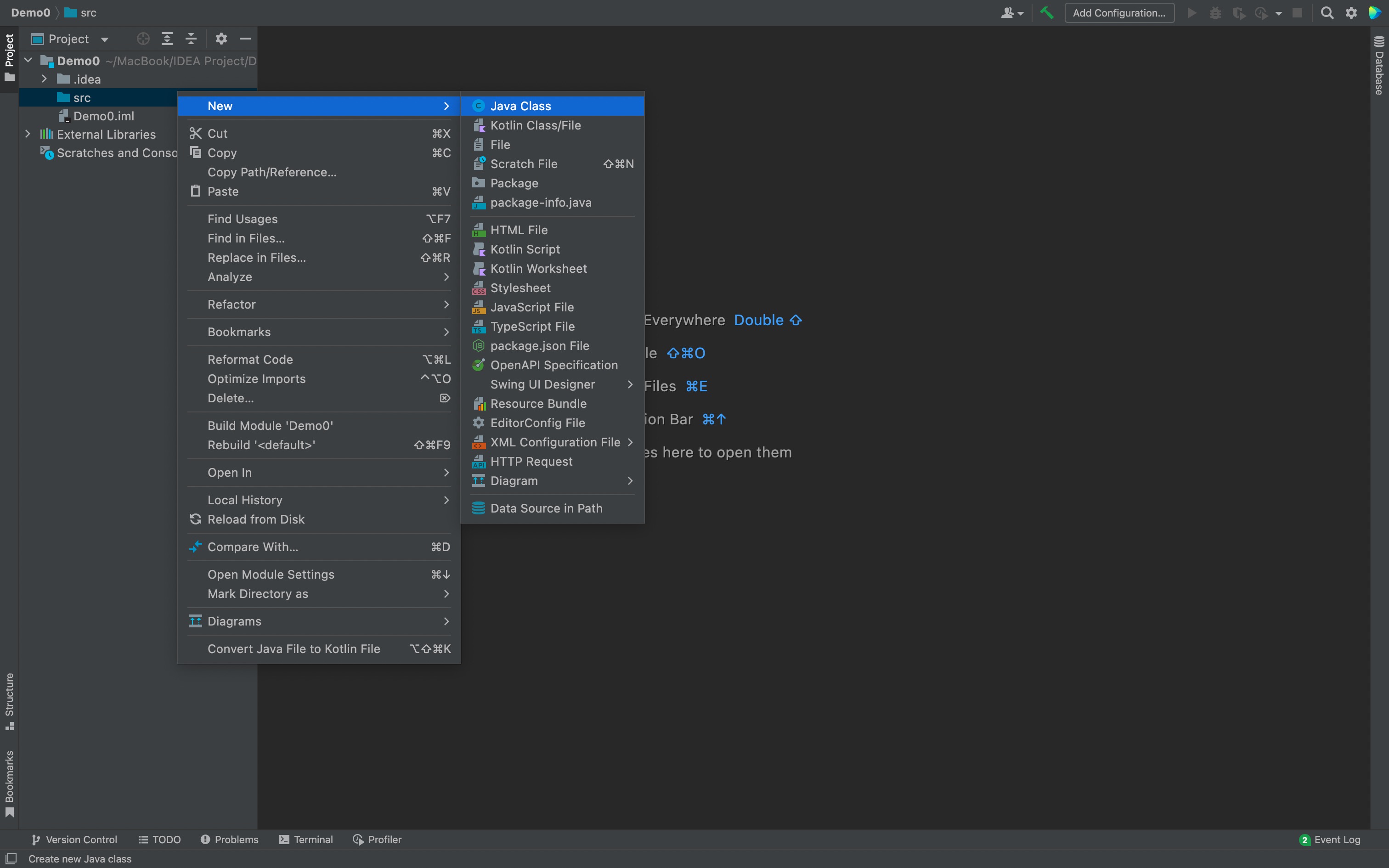Click Add Configuration button
Viewport: 1389px width, 868px height.
coord(1118,13)
